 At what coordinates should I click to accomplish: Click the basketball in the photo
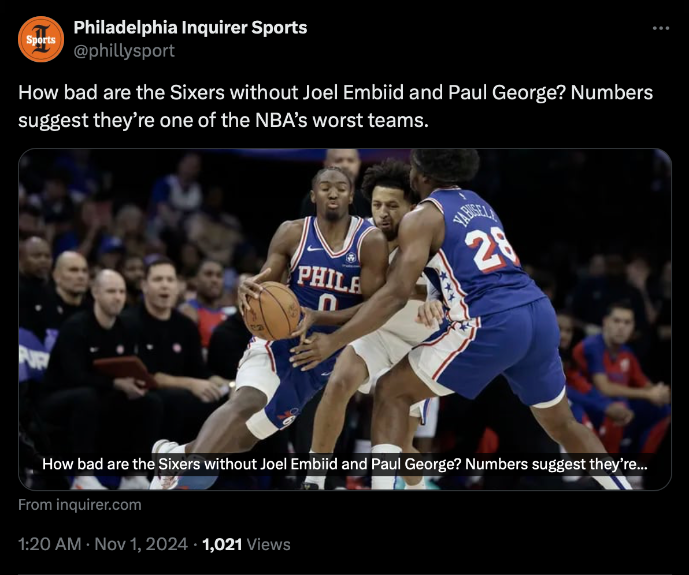[273, 311]
